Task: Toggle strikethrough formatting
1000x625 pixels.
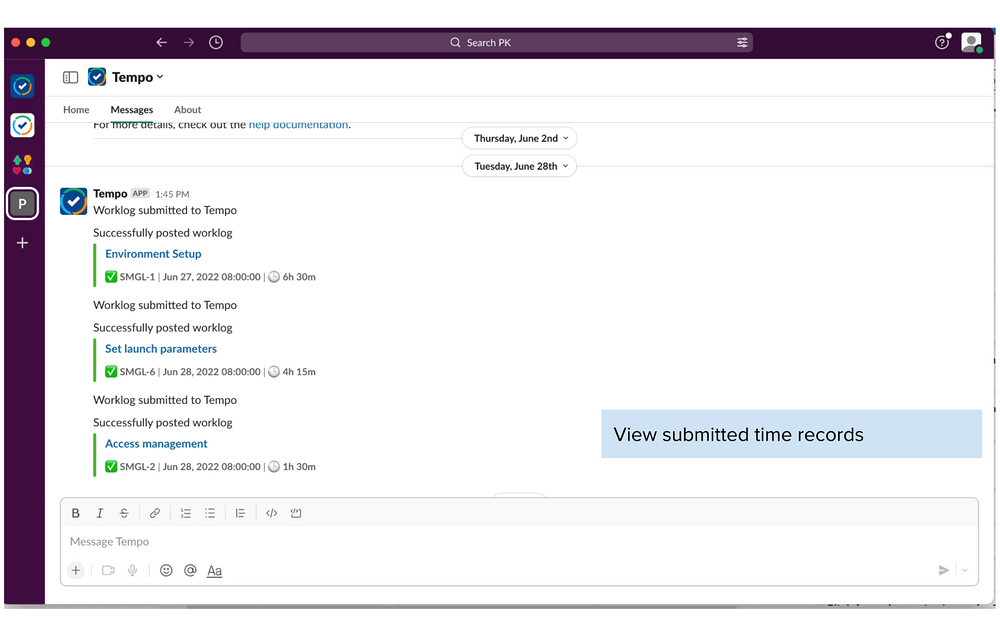Action: click(124, 513)
